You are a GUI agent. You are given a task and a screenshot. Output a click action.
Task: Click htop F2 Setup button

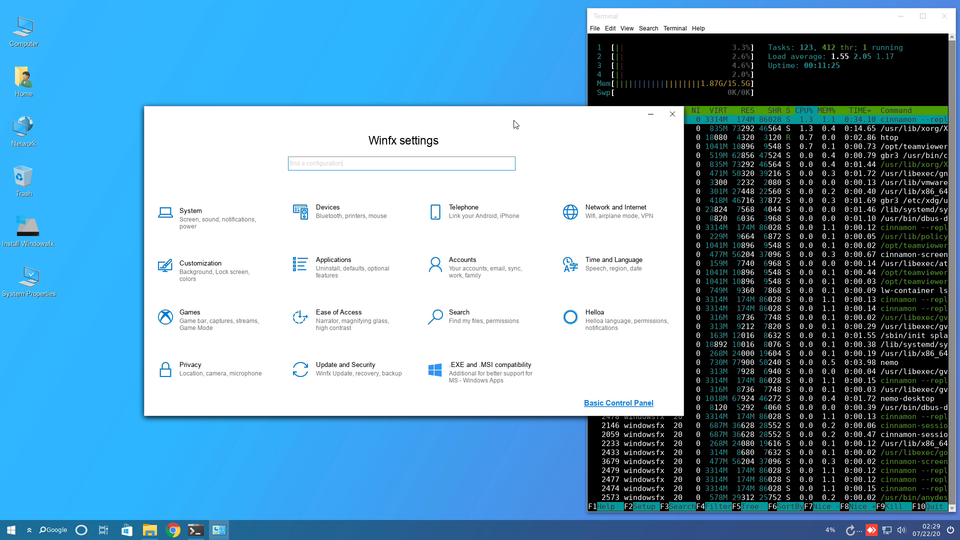642,507
